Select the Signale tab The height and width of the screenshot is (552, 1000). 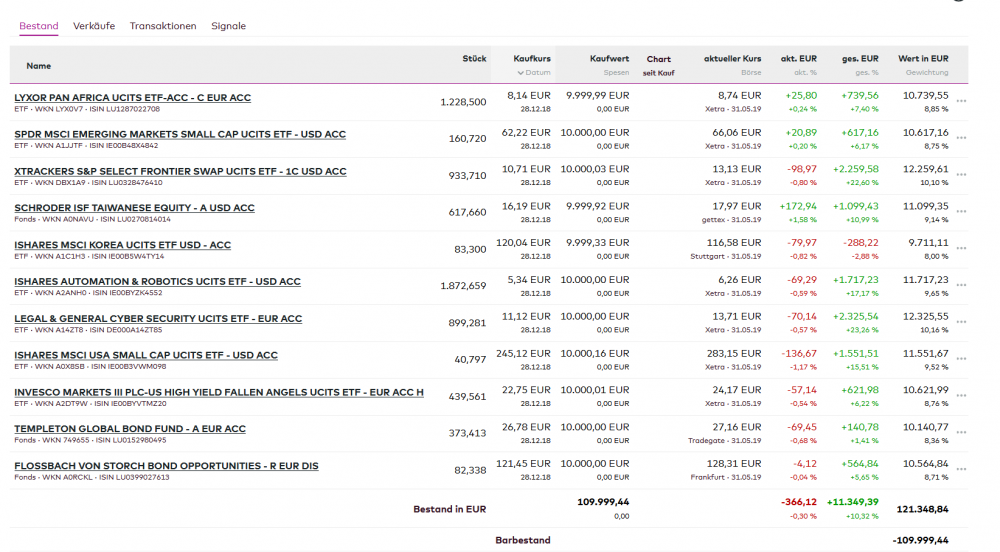pyautogui.click(x=228, y=26)
